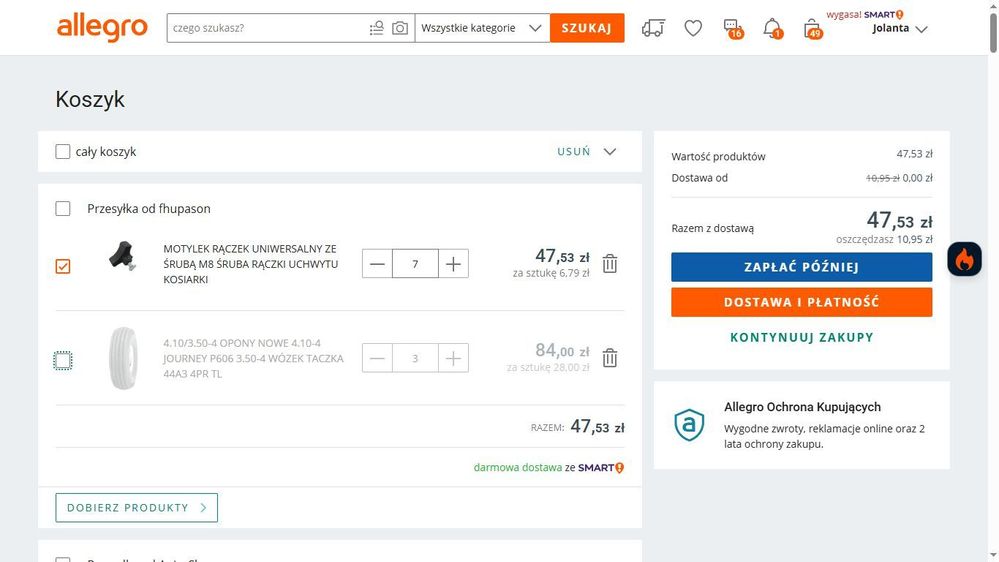Expand the Jolanta account menu

[x=900, y=29]
